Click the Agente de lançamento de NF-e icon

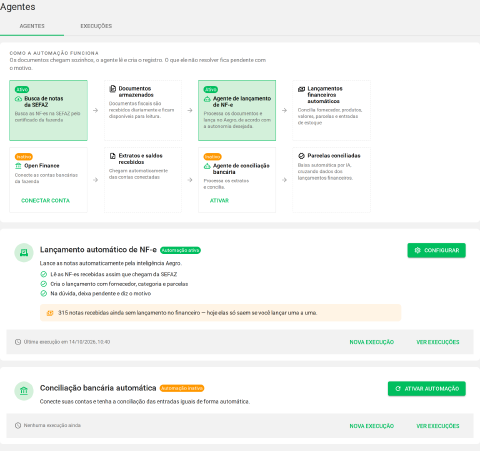(x=207, y=99)
